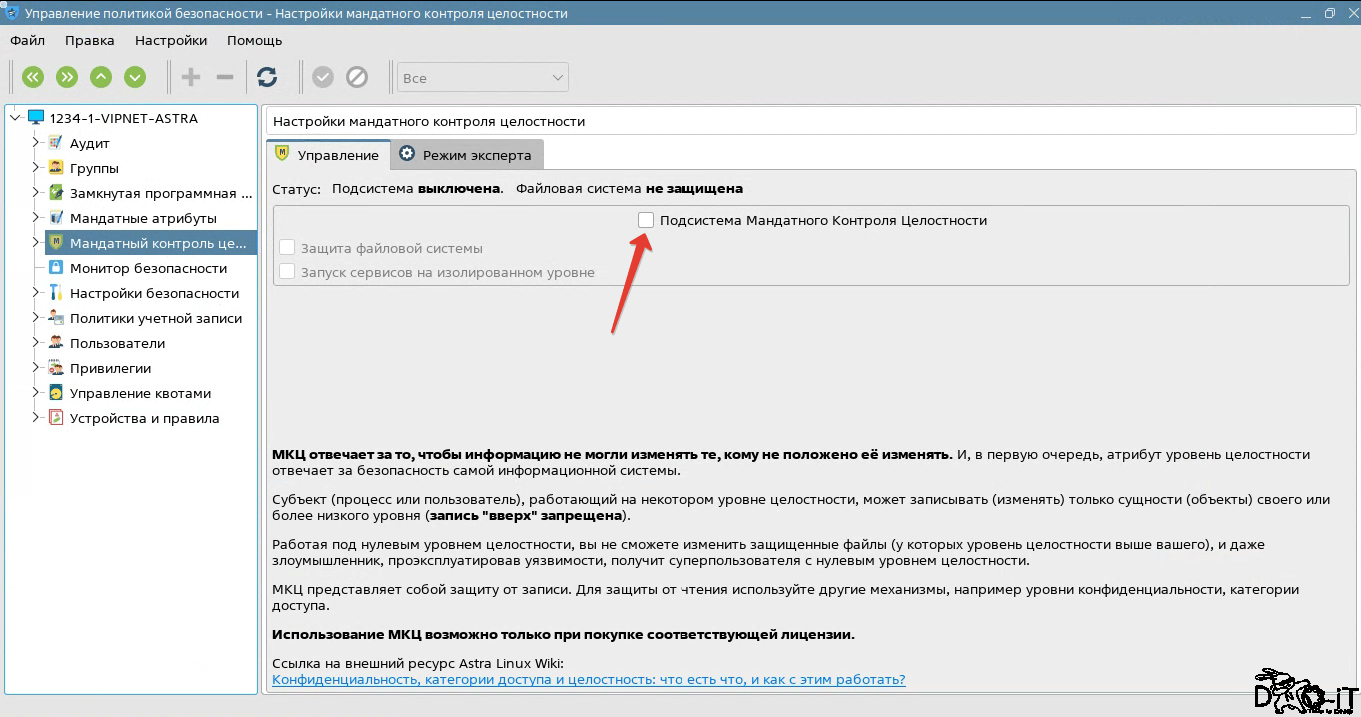Expand the Группы tree node

36,168
